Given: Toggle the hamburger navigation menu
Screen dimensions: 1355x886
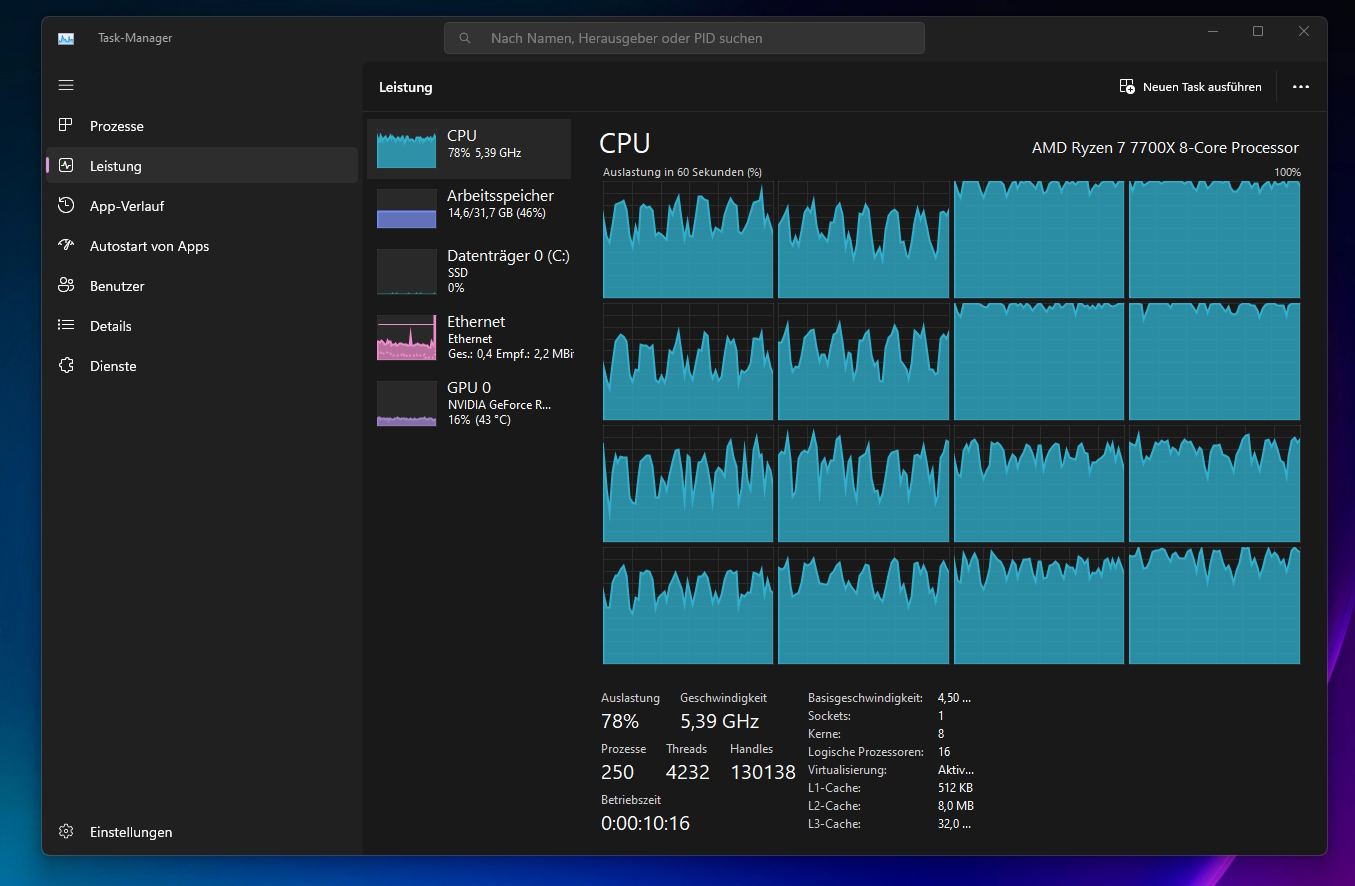Looking at the screenshot, I should pyautogui.click(x=66, y=86).
